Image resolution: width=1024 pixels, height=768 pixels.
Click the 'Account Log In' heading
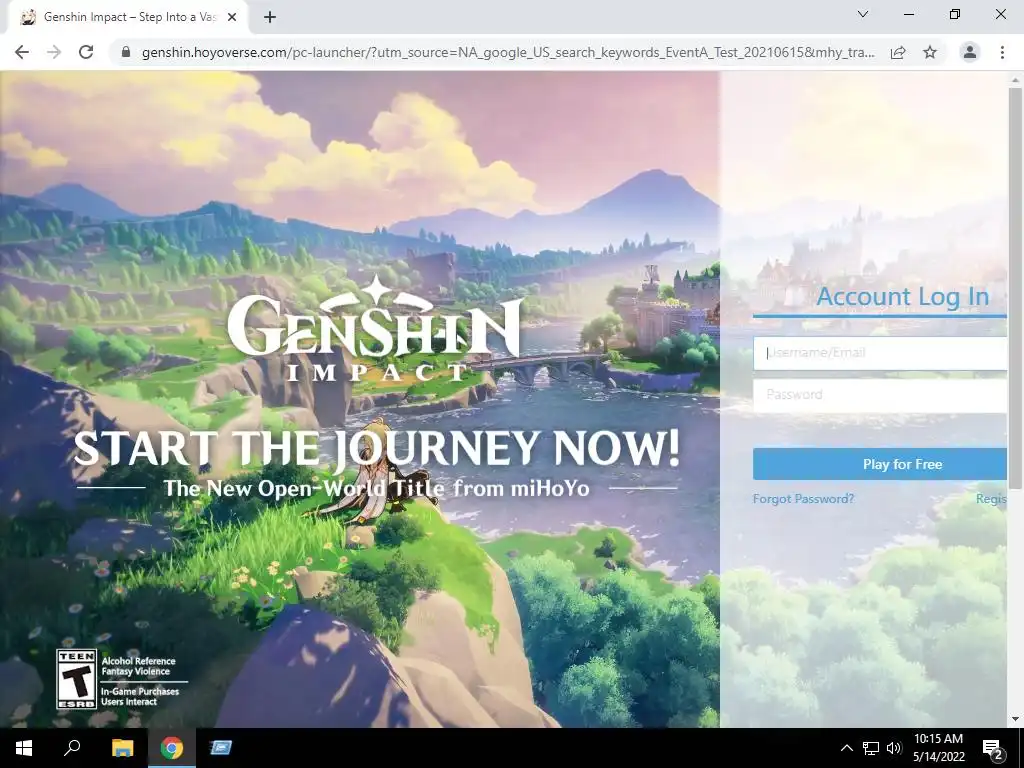(903, 297)
